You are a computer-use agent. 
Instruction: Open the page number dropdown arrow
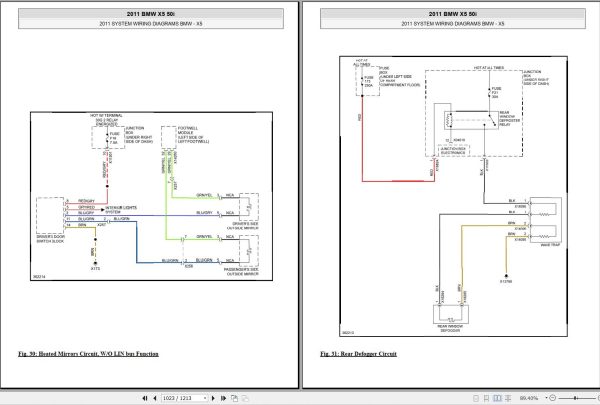[205, 398]
